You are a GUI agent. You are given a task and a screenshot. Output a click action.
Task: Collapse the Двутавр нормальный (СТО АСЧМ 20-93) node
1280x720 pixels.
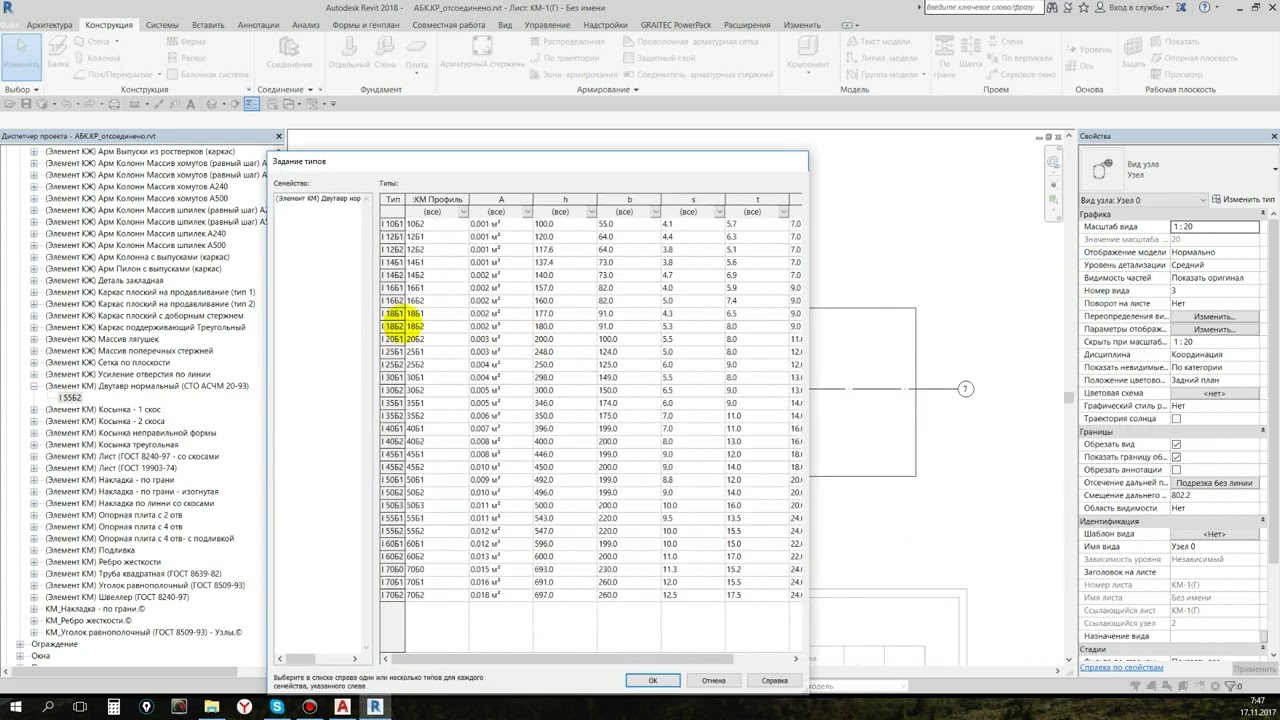[x=33, y=386]
